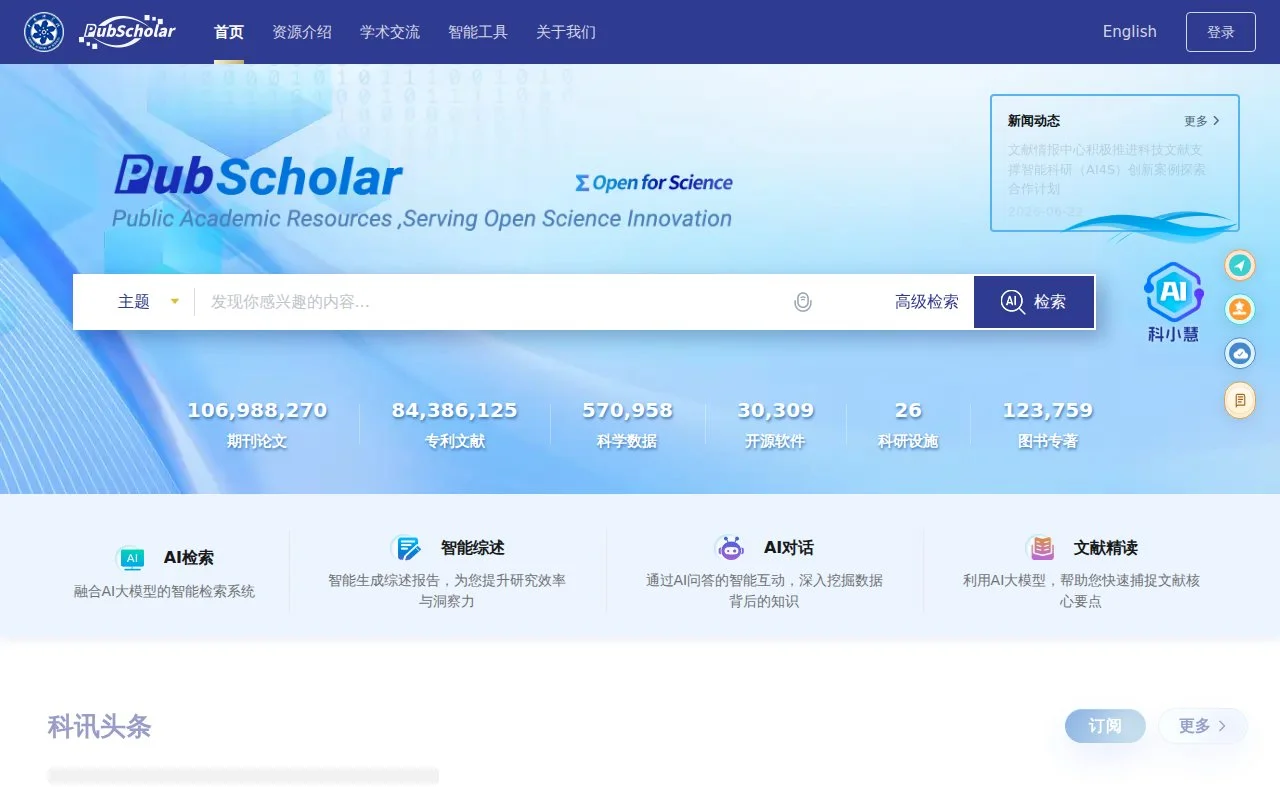This screenshot has width=1280, height=800.
Task: Click the teal paper-plane floating icon
Action: point(1240,265)
